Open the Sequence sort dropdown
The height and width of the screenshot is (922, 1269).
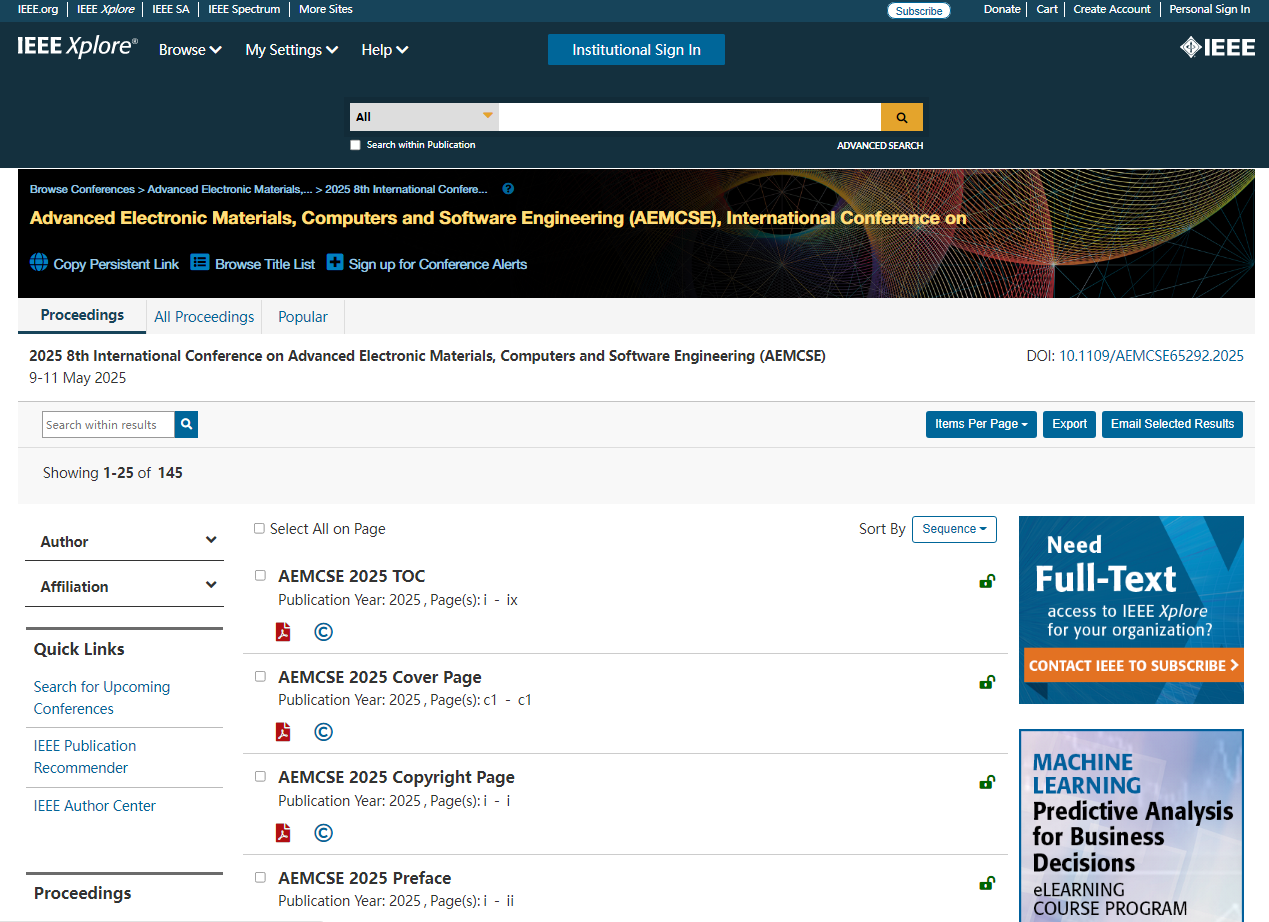coord(954,529)
